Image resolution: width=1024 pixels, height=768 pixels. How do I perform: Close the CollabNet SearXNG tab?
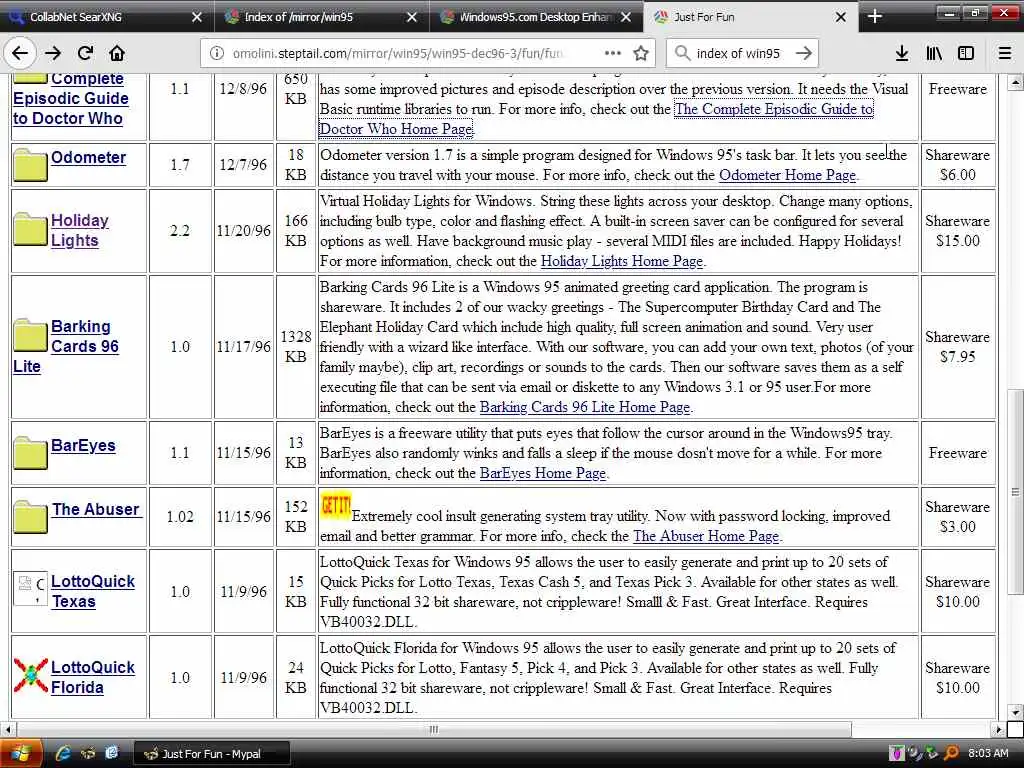(x=197, y=17)
